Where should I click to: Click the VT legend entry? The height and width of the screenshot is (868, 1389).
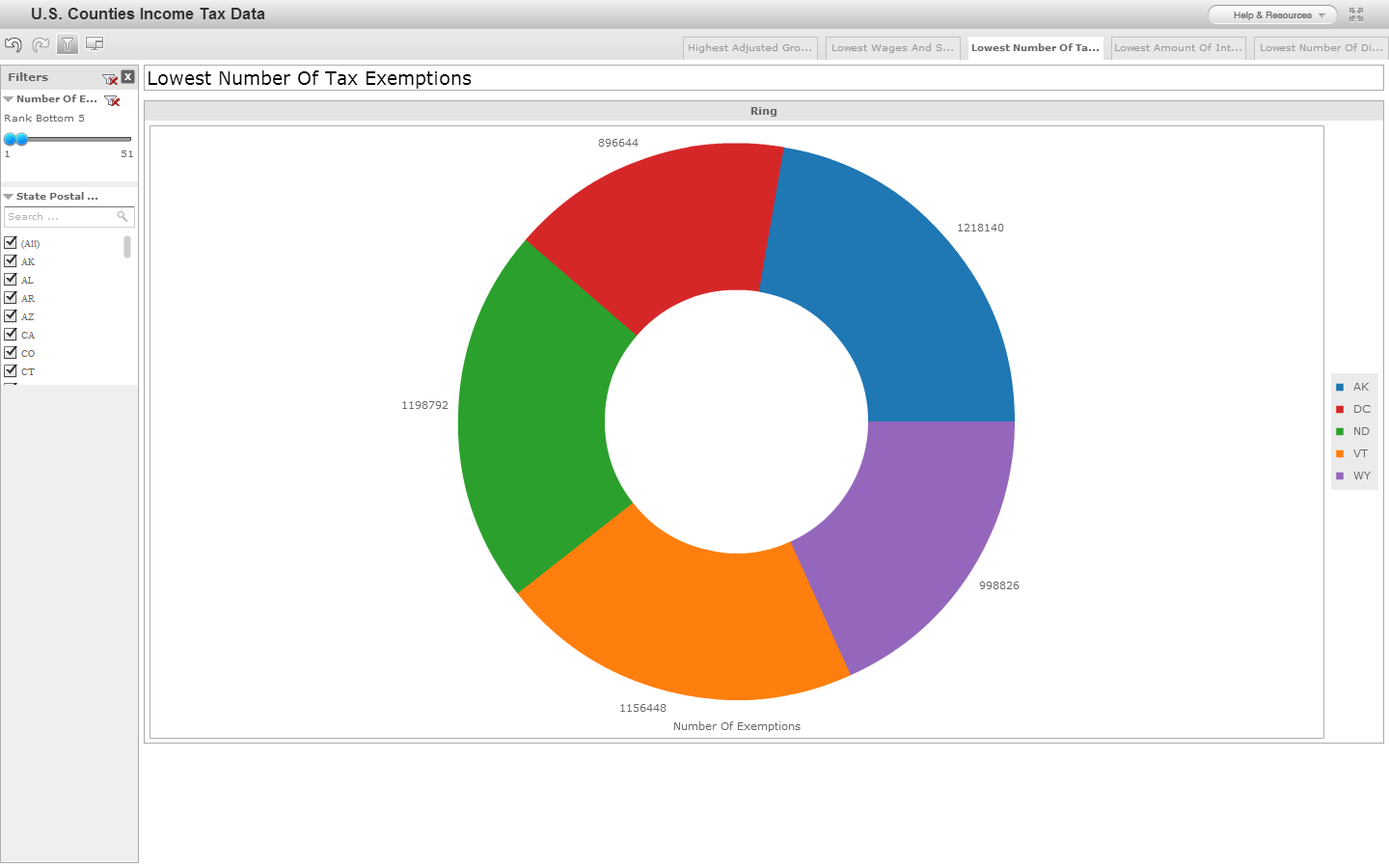tap(1352, 454)
